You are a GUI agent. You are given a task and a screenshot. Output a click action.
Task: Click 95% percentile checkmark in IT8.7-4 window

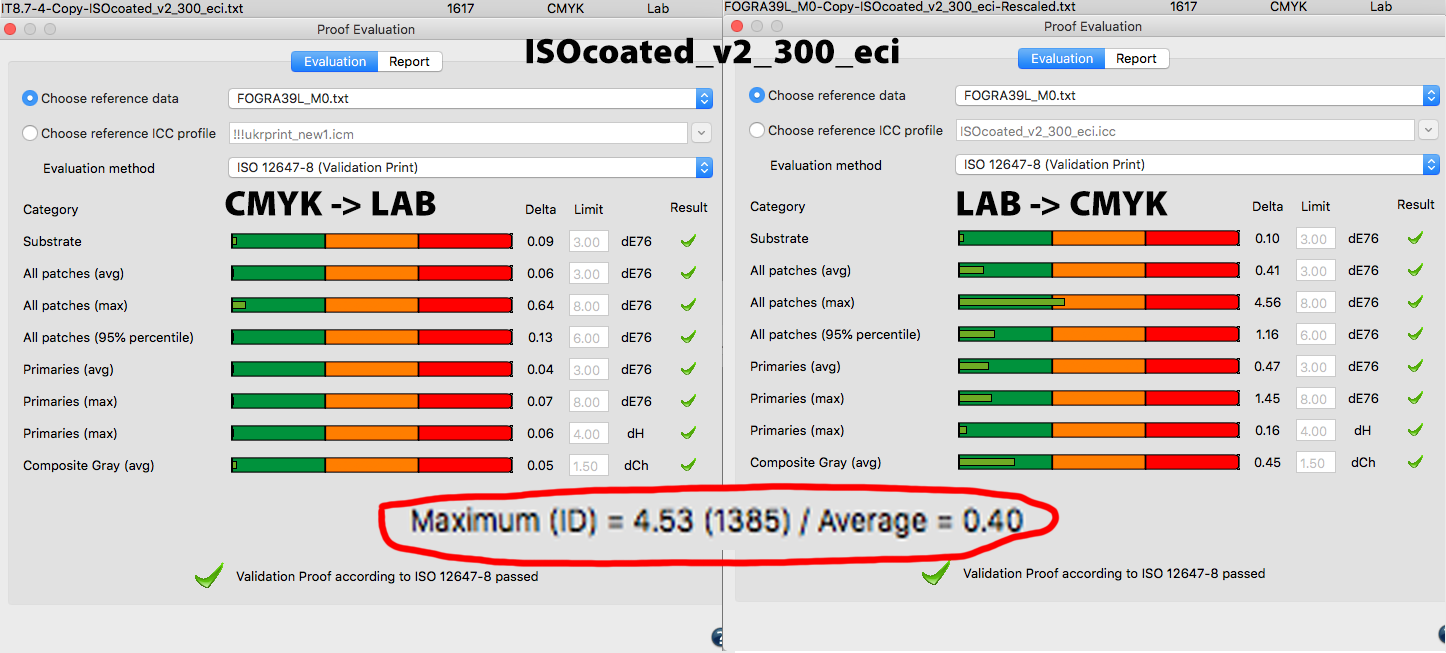[688, 337]
